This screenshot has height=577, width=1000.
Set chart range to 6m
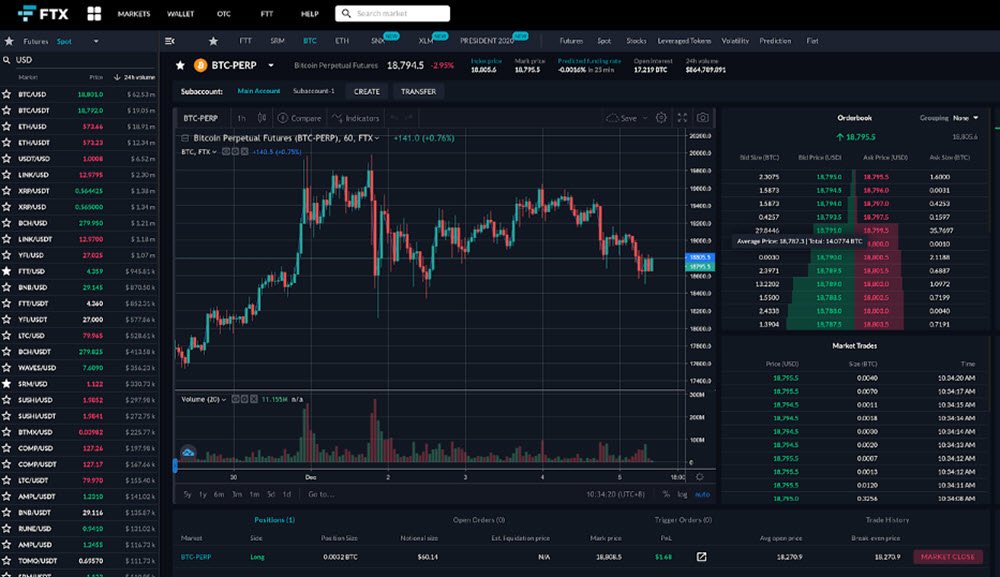(219, 494)
